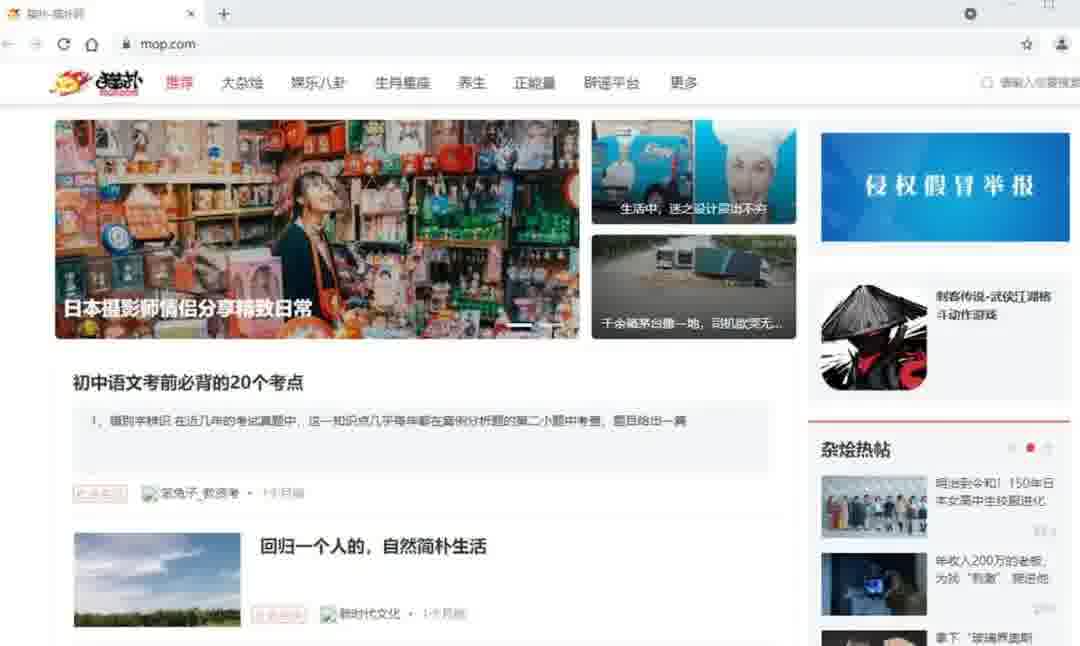Click the back arrow in the browser
The image size is (1080, 646).
pyautogui.click(x=9, y=44)
